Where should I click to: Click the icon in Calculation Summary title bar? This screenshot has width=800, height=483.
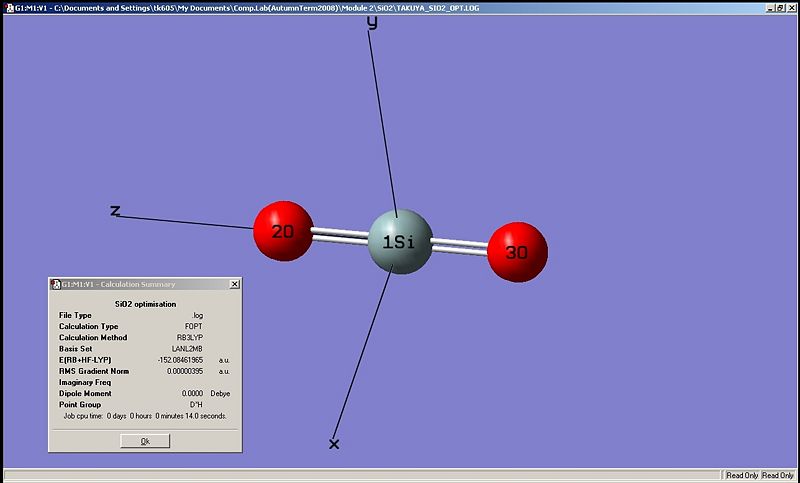pos(56,284)
